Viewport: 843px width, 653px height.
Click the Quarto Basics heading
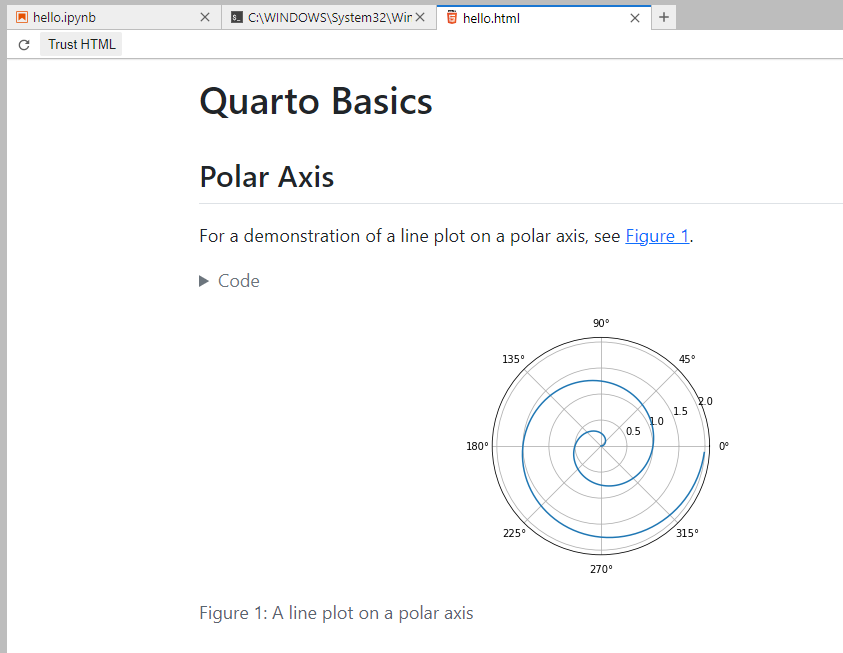click(x=316, y=101)
